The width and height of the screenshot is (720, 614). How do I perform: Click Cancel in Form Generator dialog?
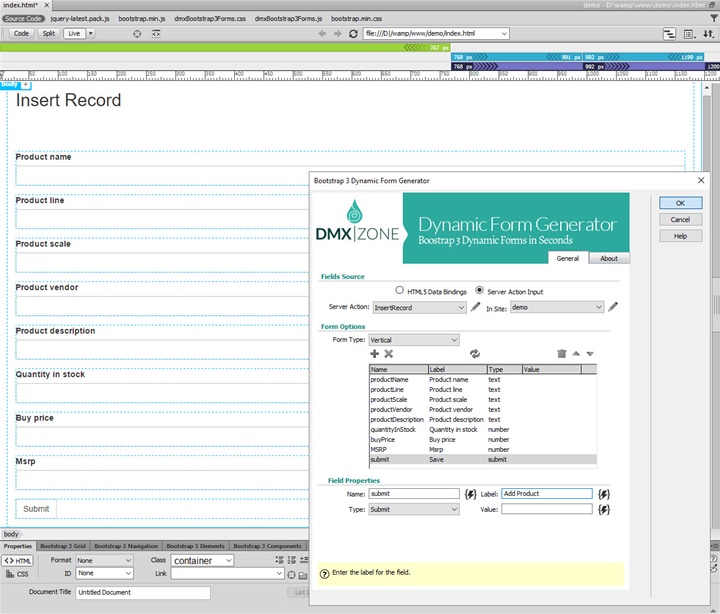(x=681, y=220)
